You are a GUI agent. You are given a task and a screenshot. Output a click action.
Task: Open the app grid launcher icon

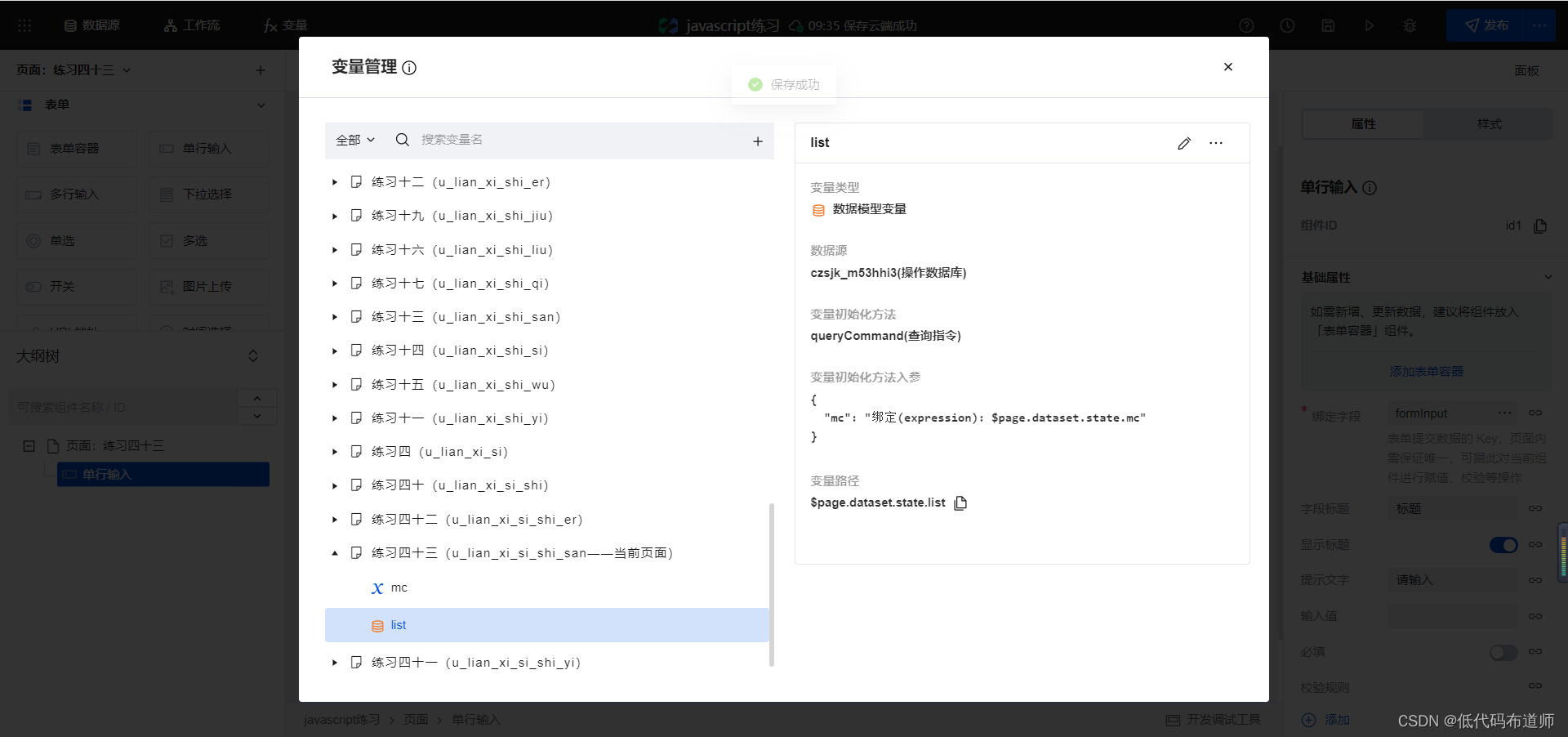pyautogui.click(x=24, y=25)
